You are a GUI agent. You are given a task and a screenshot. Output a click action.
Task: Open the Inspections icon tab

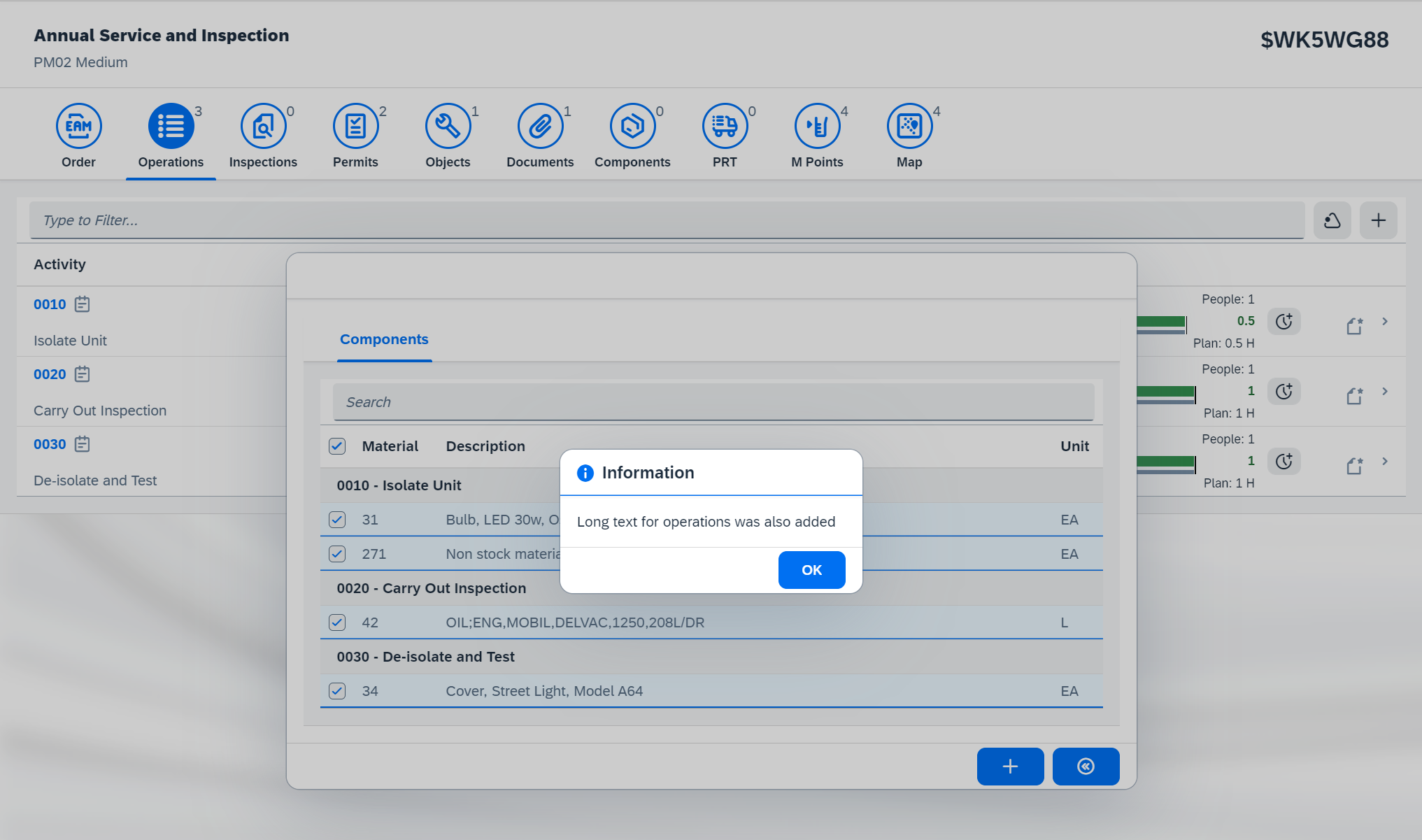[263, 127]
